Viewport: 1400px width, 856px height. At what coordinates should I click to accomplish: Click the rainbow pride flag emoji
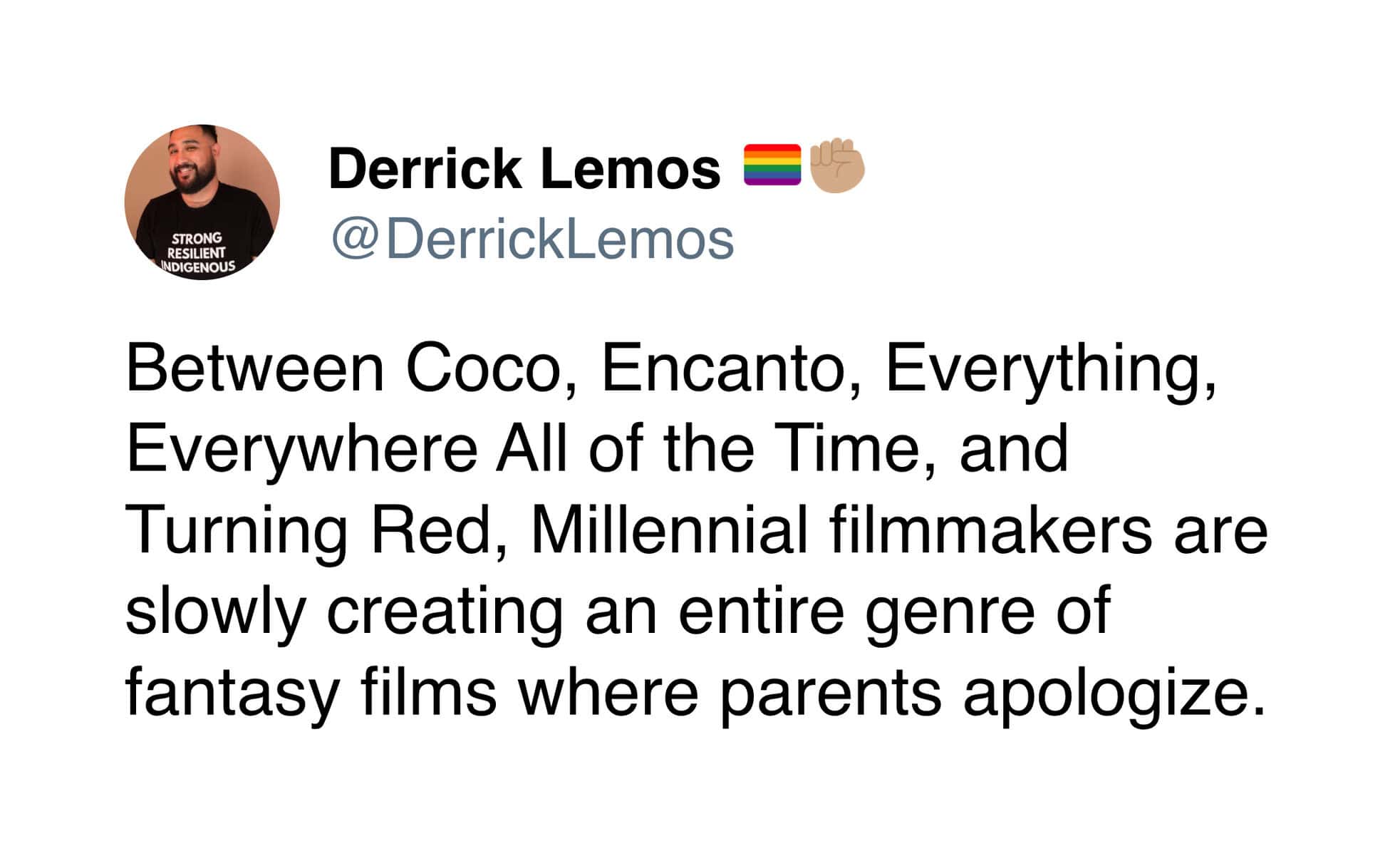click(x=772, y=165)
